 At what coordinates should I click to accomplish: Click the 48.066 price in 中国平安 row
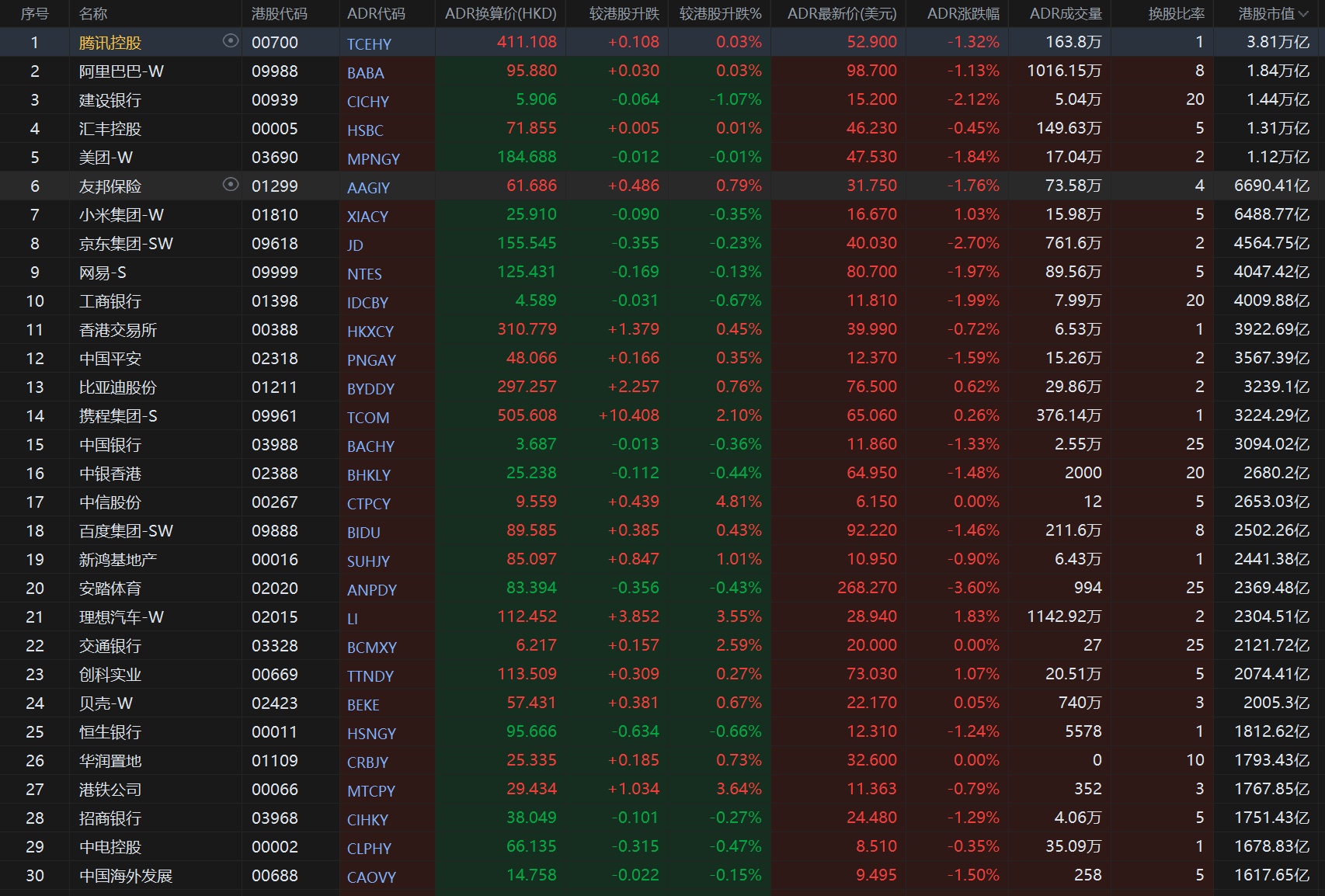click(x=531, y=358)
